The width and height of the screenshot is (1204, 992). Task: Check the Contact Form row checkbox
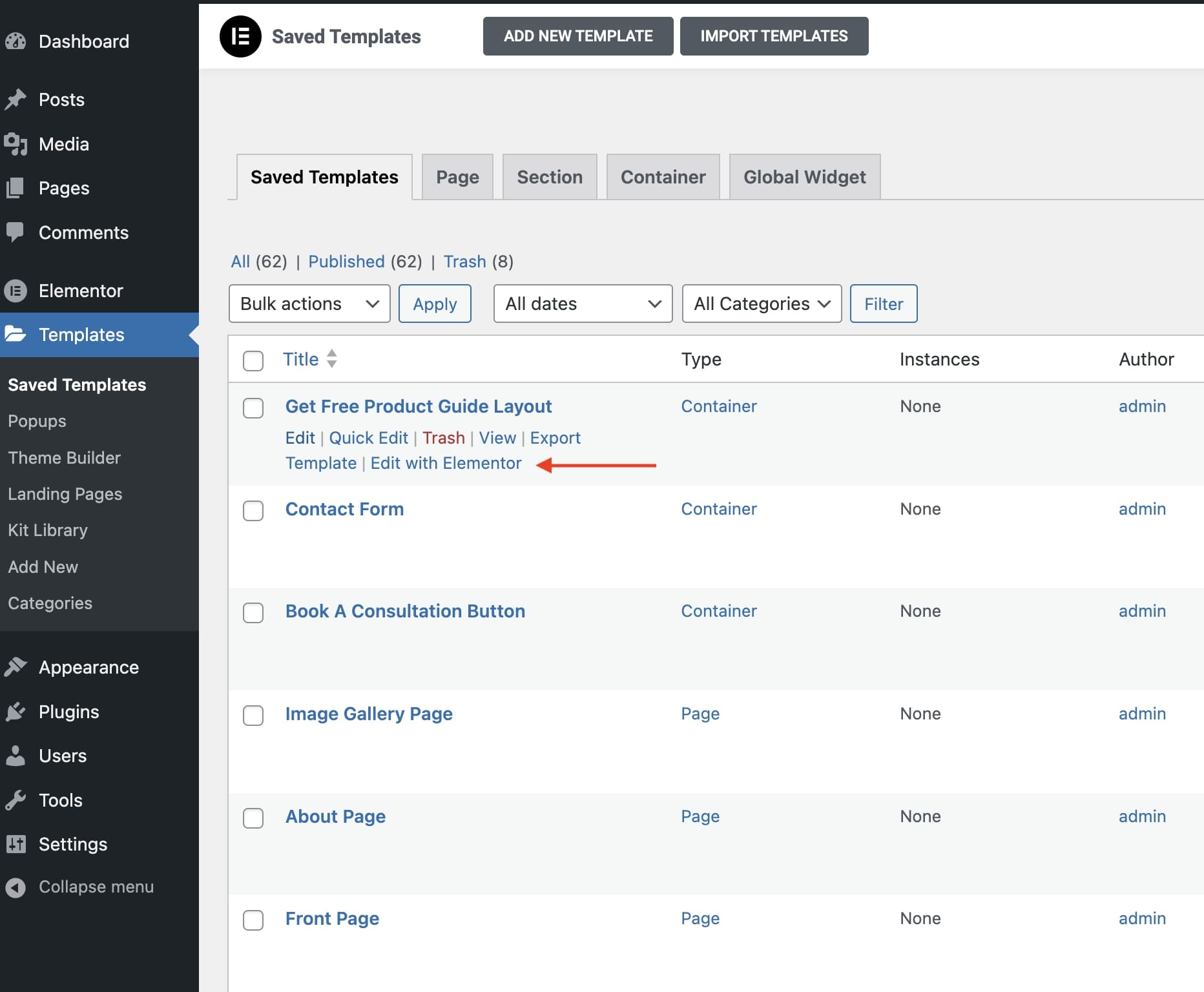[x=253, y=510]
